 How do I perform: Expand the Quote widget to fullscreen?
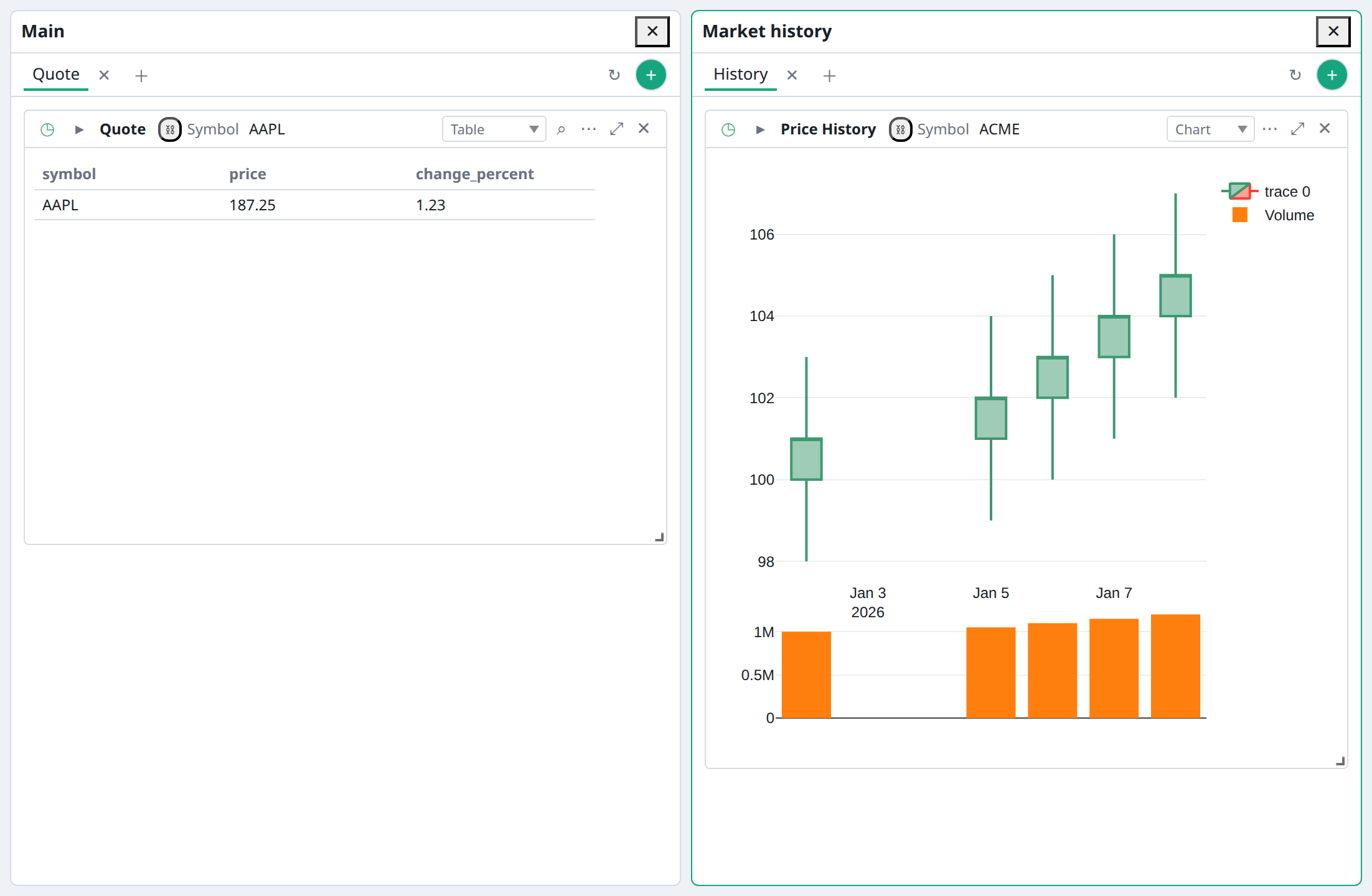616,129
